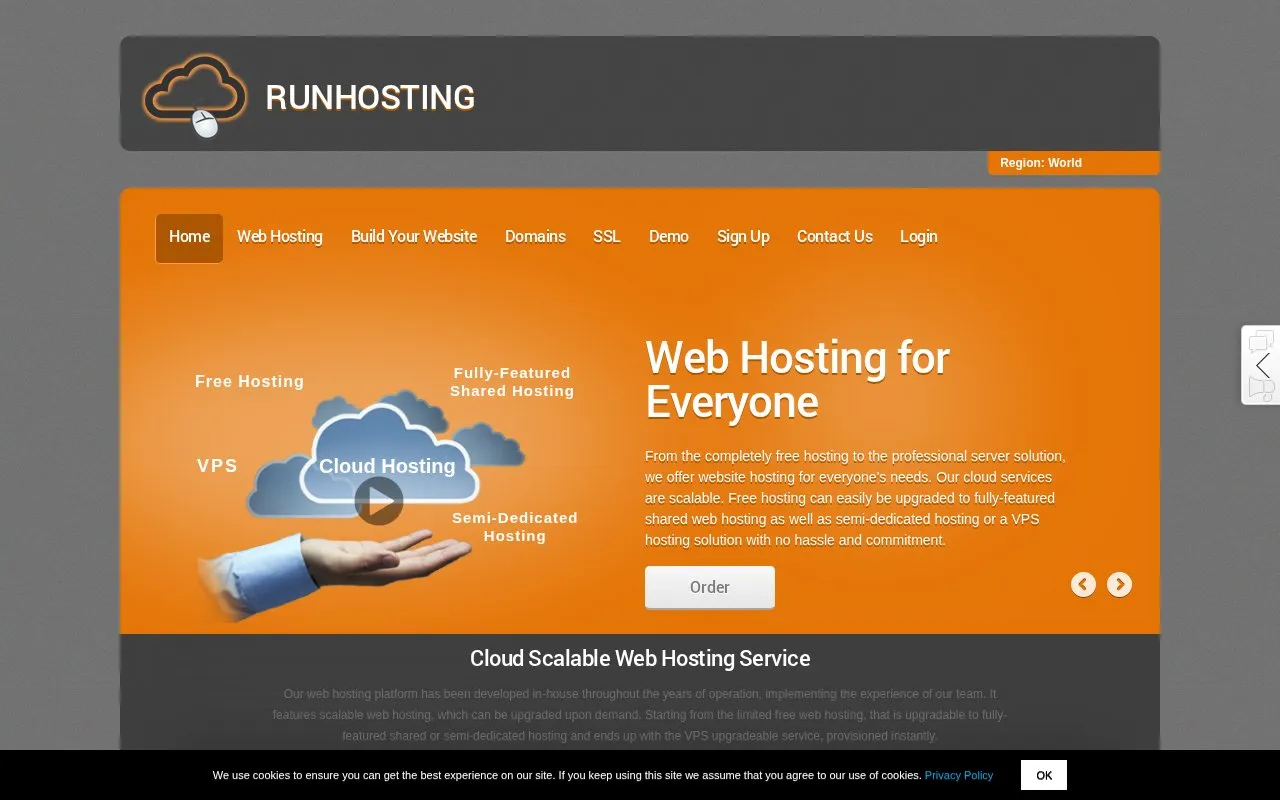Open the Demo menu item
The height and width of the screenshot is (800, 1280).
pos(669,237)
